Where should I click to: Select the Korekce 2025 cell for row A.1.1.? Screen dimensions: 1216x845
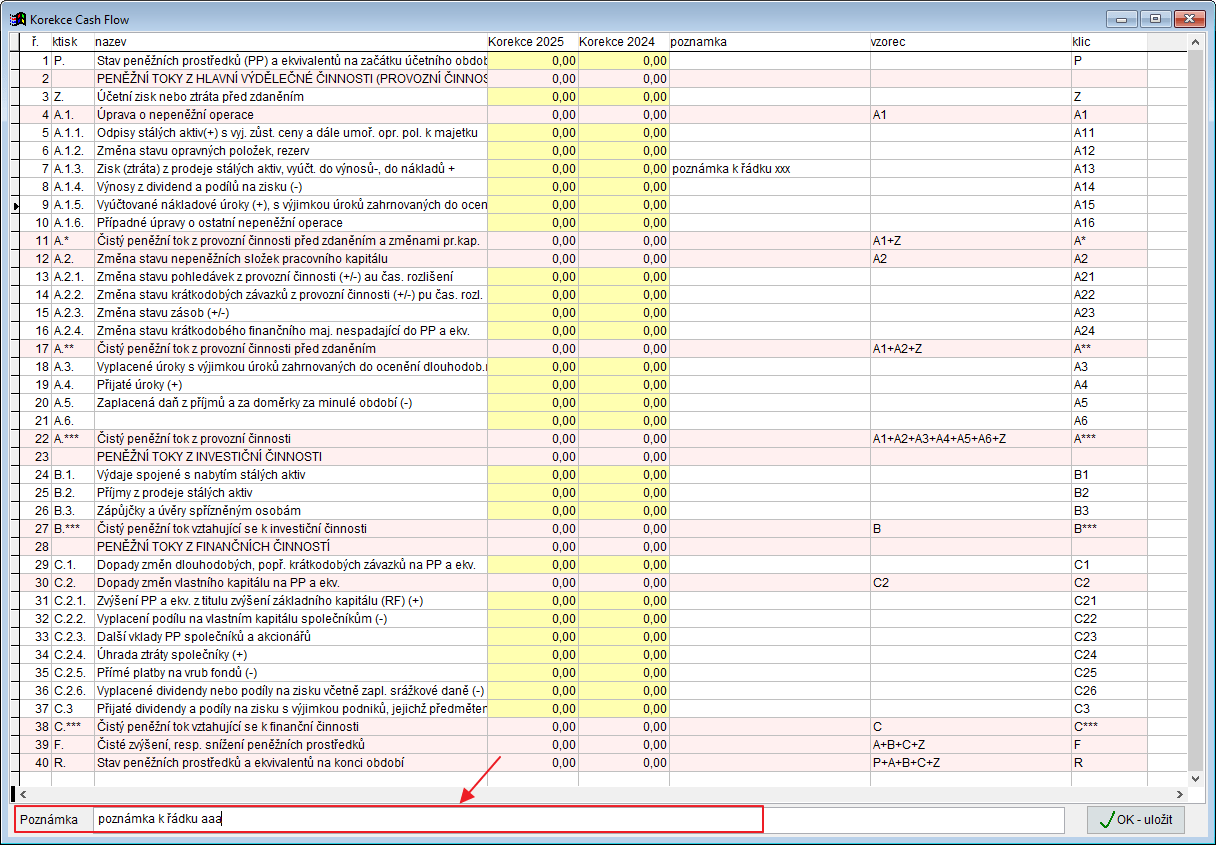pos(532,133)
